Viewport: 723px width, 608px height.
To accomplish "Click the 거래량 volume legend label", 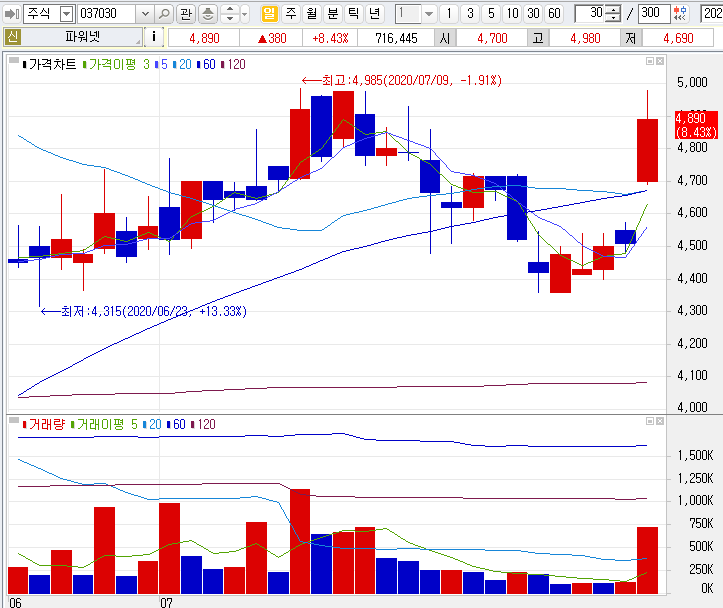I will coord(44,425).
